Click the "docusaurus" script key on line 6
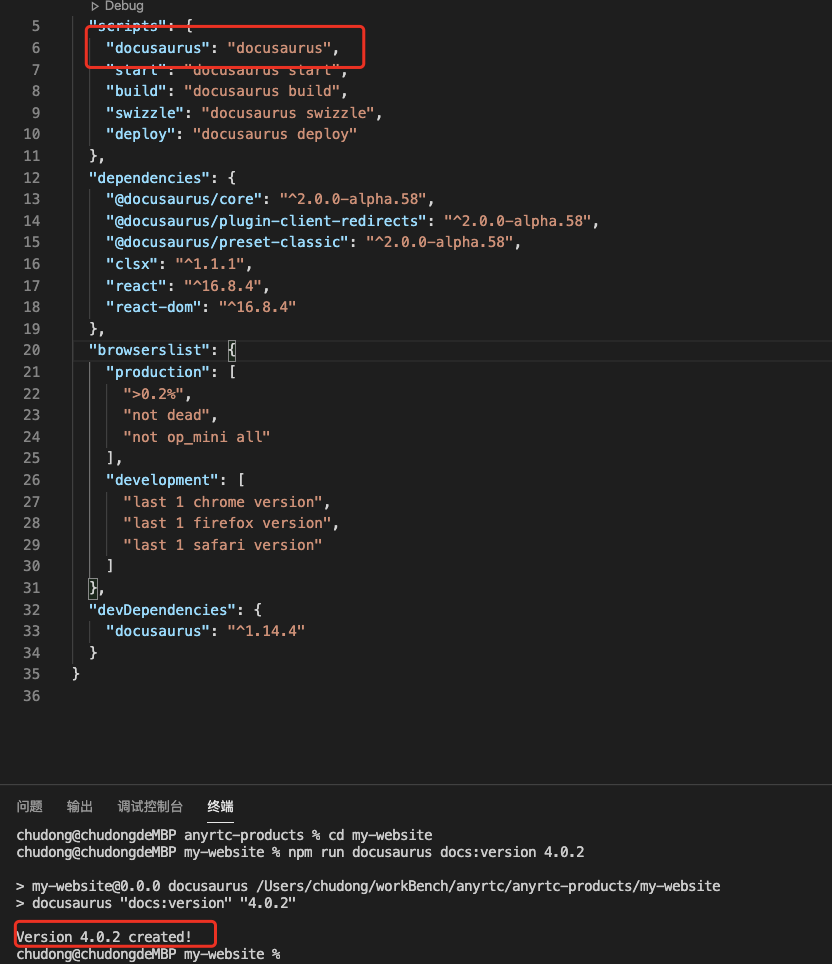This screenshot has height=964, width=832. tap(157, 48)
